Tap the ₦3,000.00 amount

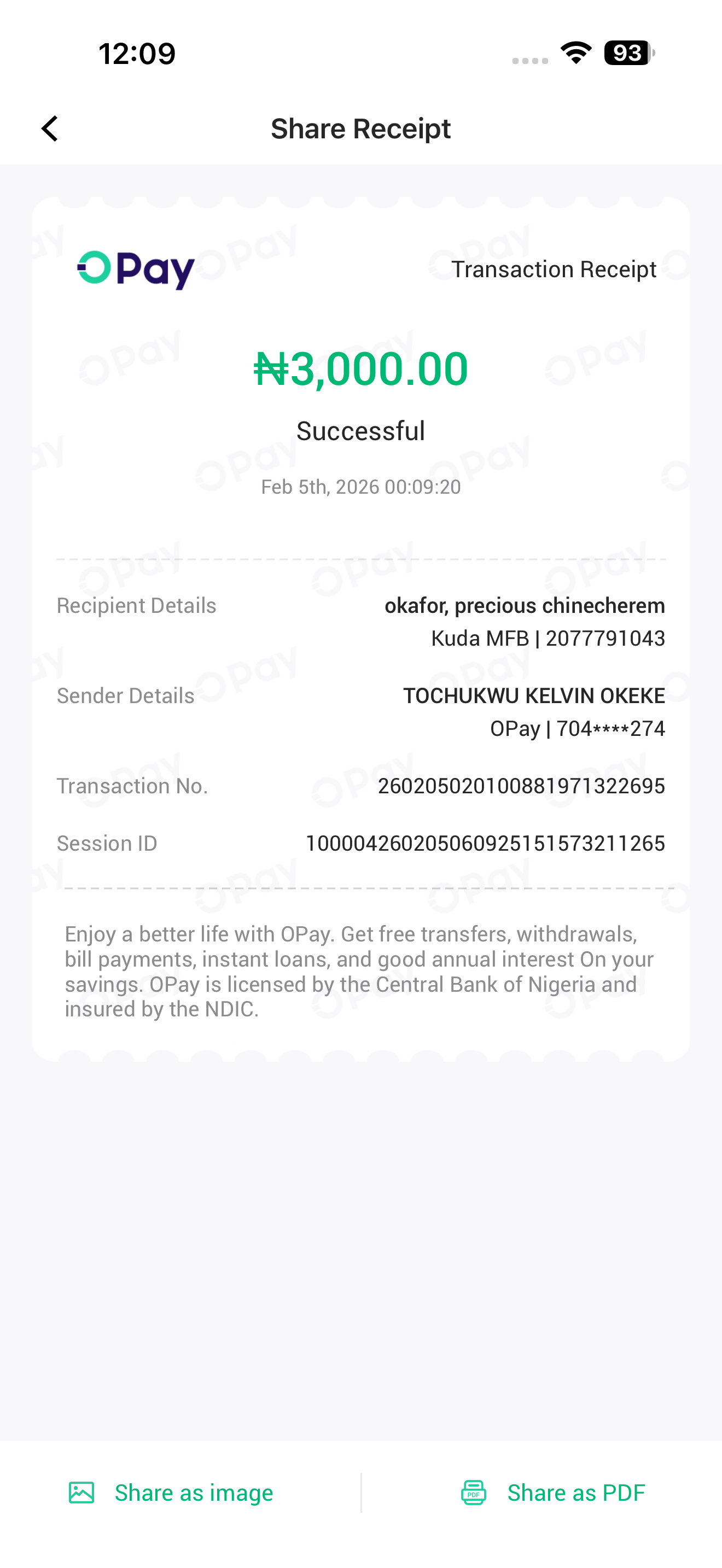[360, 369]
